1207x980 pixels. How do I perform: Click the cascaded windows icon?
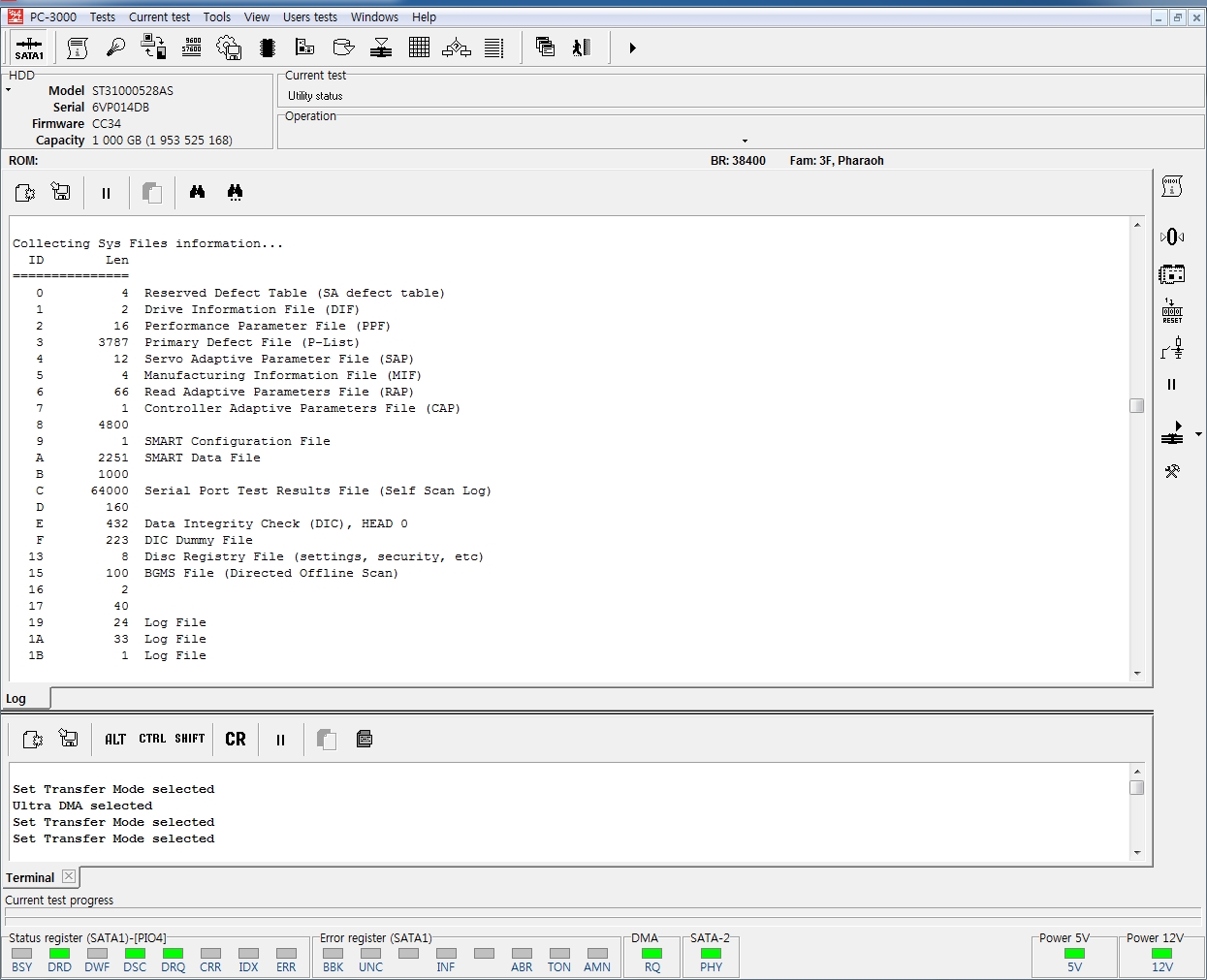point(545,47)
